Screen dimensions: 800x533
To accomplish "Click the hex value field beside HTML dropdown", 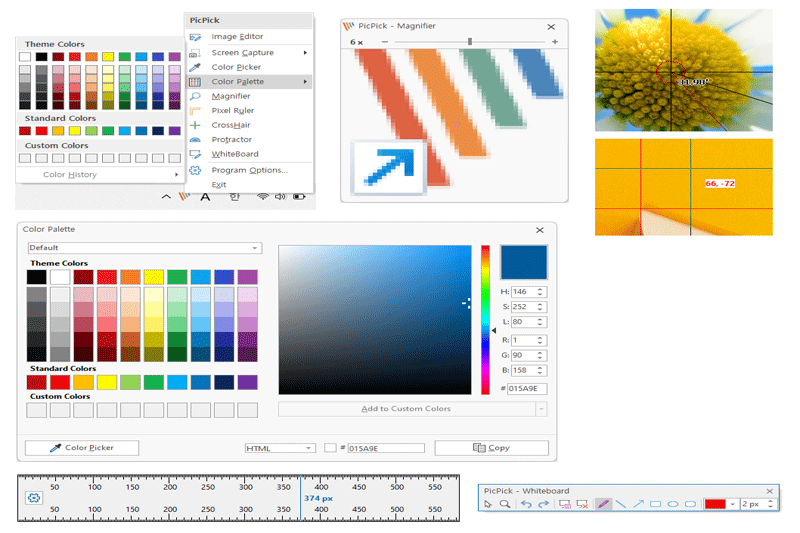I will pos(385,448).
